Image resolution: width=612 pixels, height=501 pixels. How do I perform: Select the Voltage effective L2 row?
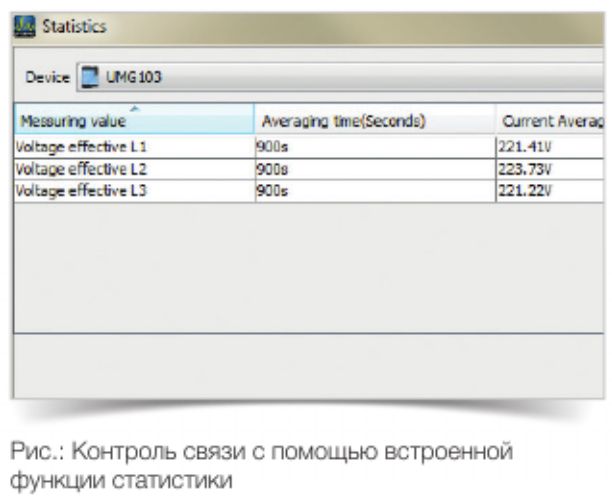pyautogui.click(x=82, y=168)
